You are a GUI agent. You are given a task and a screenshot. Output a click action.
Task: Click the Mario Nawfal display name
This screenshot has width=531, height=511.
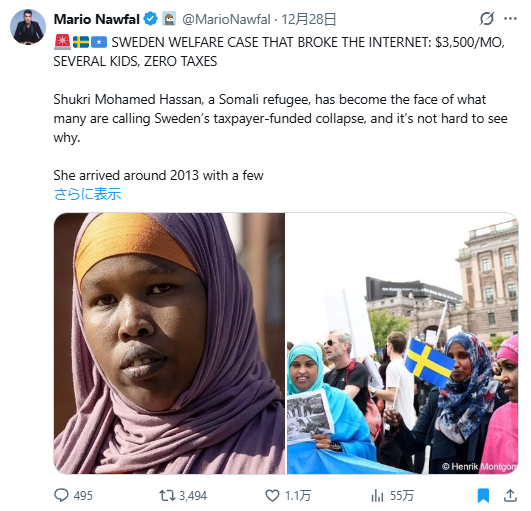[97, 19]
